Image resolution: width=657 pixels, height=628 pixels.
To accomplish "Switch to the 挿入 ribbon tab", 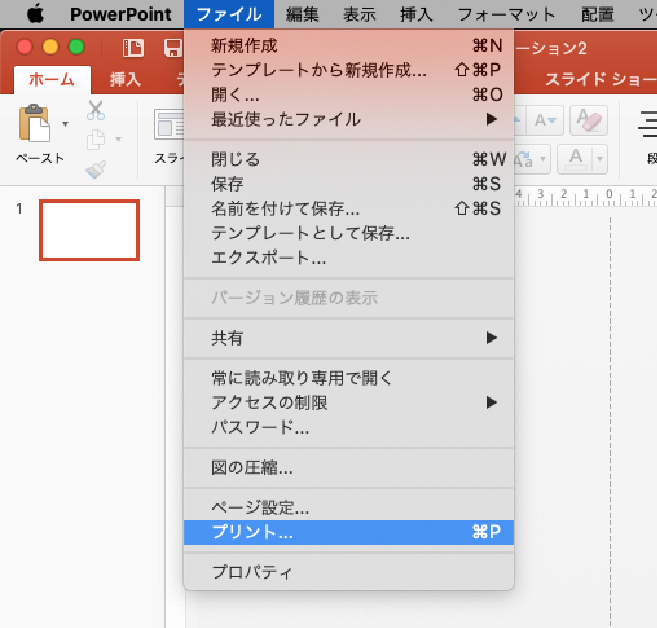I will pos(125,80).
